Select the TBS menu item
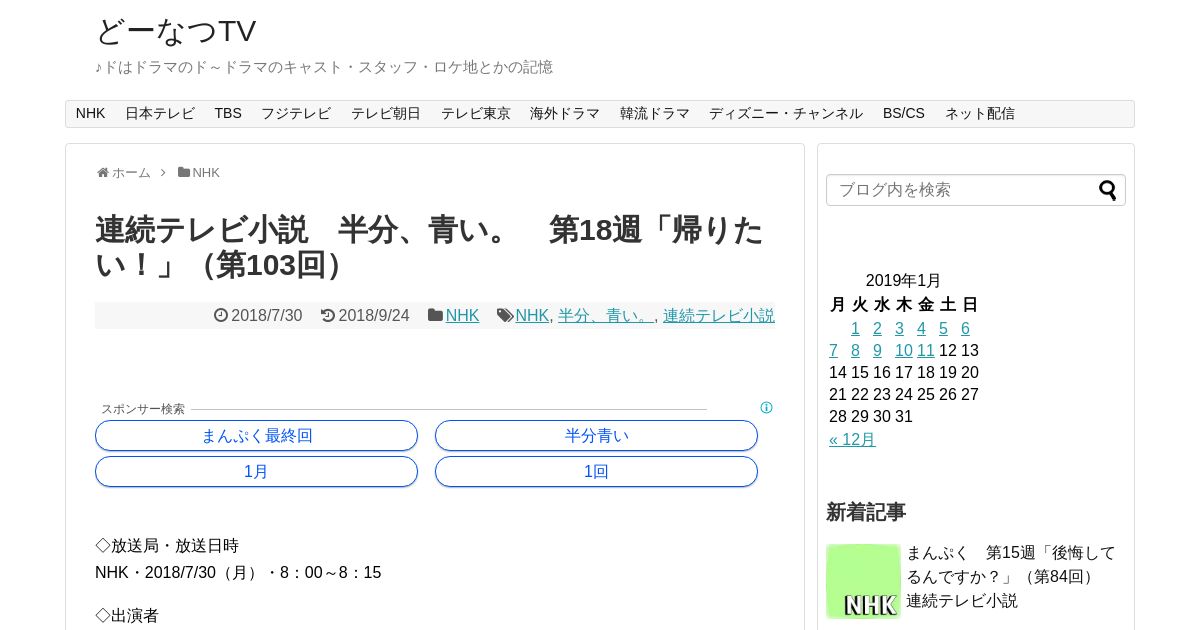Viewport: 1200px width, 630px height. coord(228,114)
